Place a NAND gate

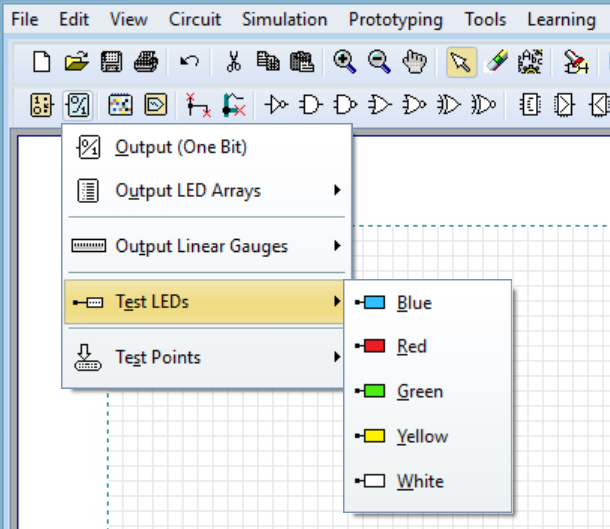[x=345, y=105]
